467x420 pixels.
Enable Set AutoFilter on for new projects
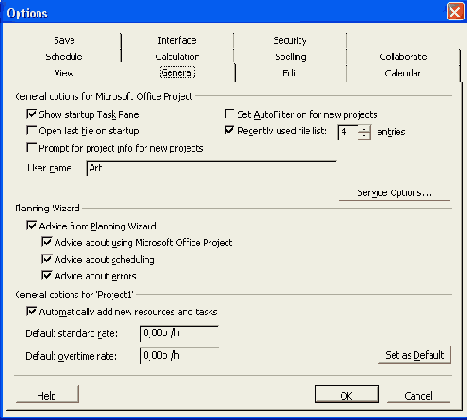coord(229,114)
